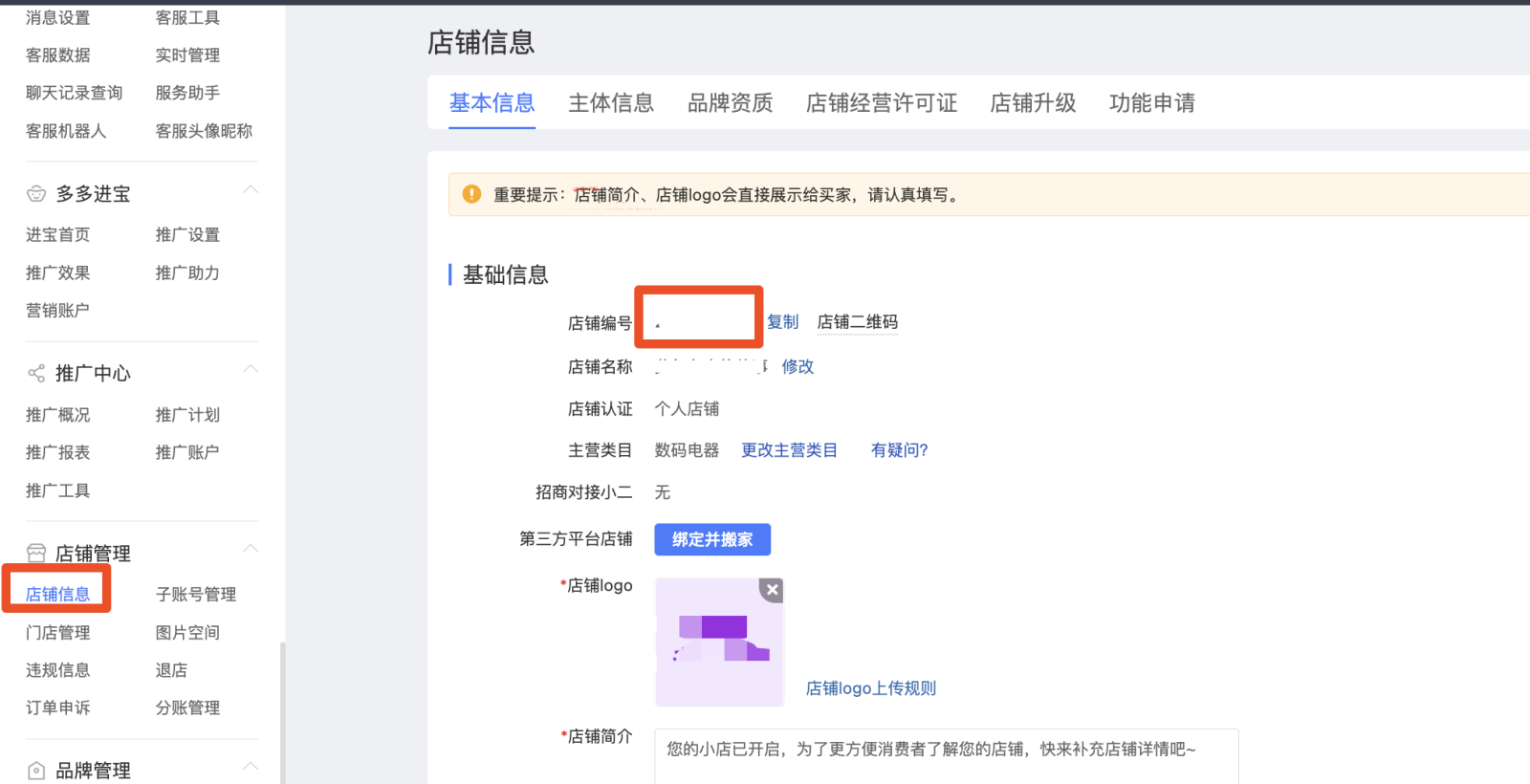Select the 店铺经营许可证 tab
This screenshot has height=784, width=1530.
(881, 103)
